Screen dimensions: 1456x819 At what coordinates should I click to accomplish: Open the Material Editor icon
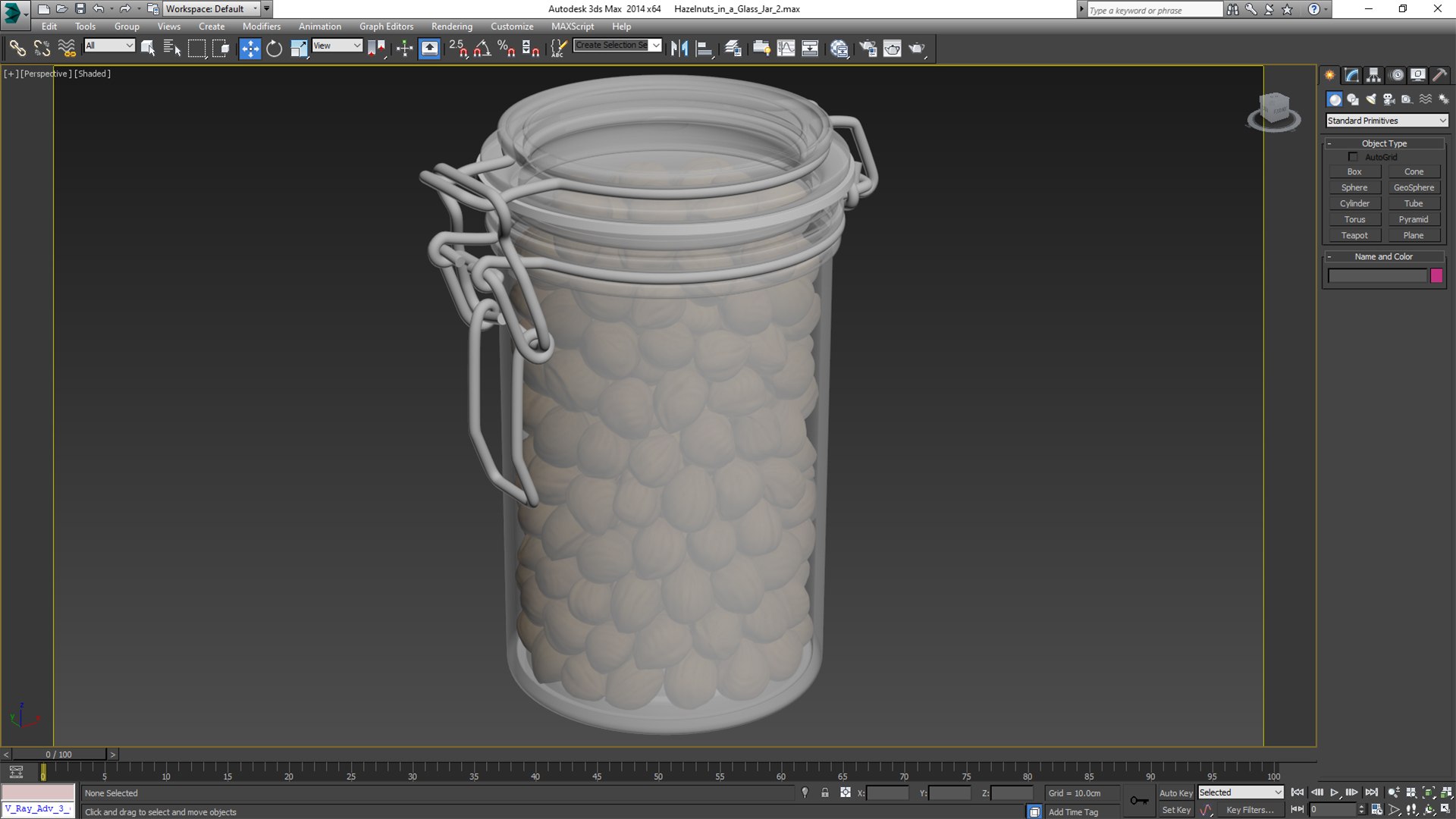[839, 49]
